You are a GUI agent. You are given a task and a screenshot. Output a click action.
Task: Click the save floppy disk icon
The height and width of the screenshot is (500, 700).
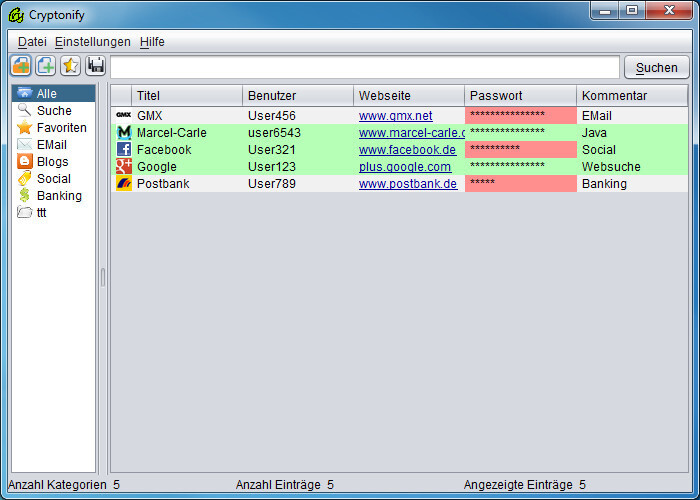tap(95, 66)
